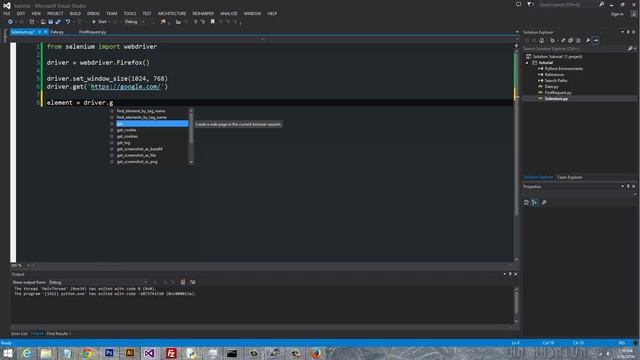Open the FILE menu
This screenshot has width=640, height=360.
(x=7, y=13)
